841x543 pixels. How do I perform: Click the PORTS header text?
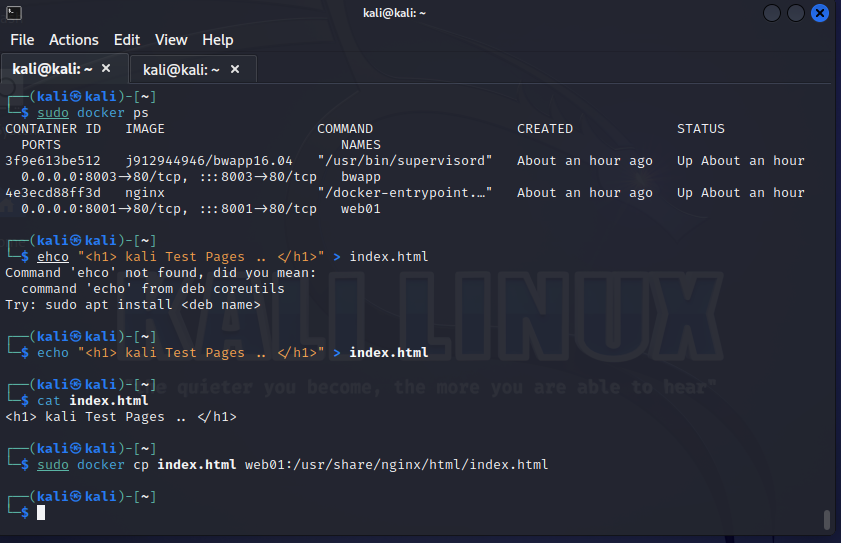tap(41, 145)
